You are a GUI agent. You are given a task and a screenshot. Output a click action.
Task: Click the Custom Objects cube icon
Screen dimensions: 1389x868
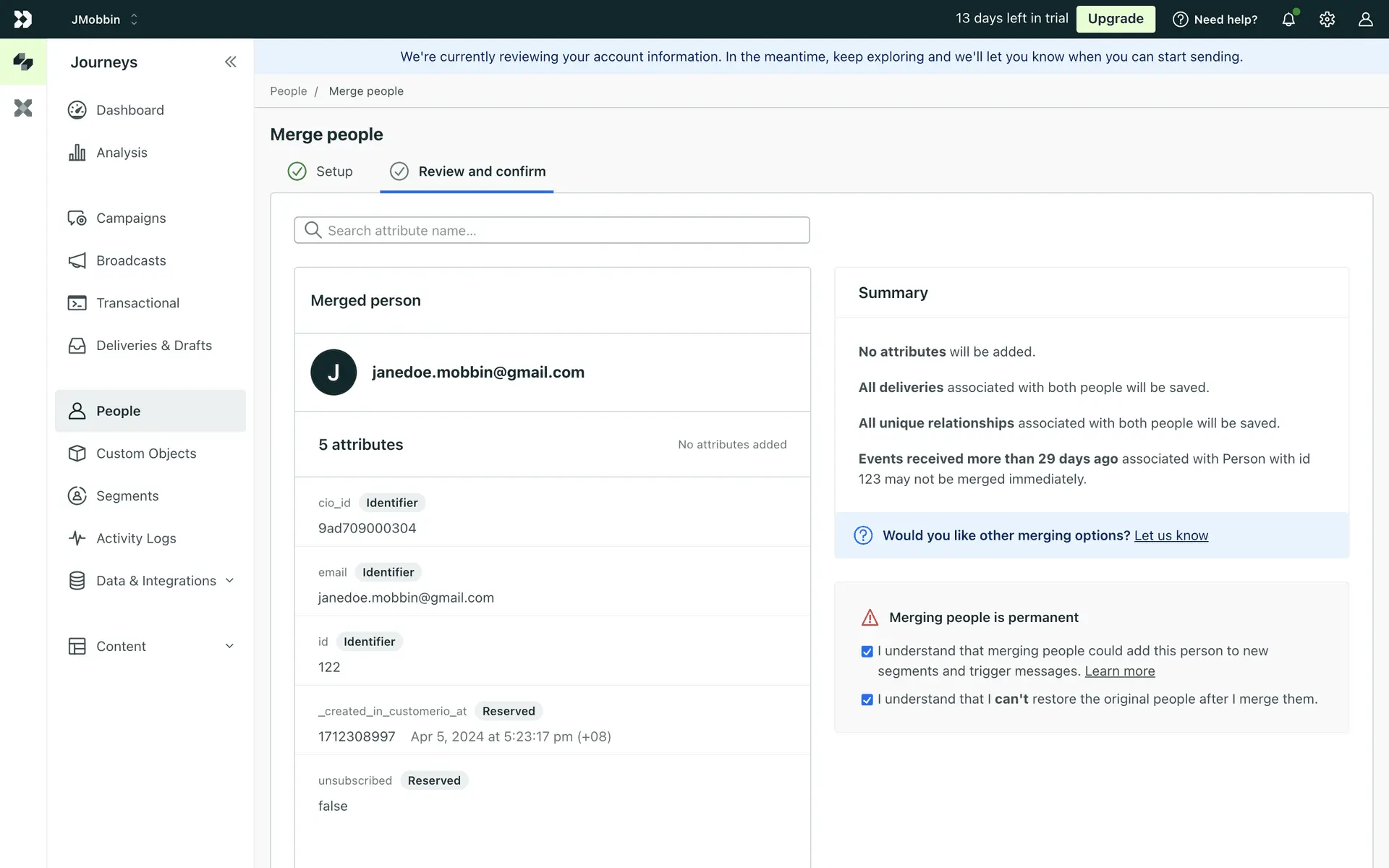[x=77, y=454]
